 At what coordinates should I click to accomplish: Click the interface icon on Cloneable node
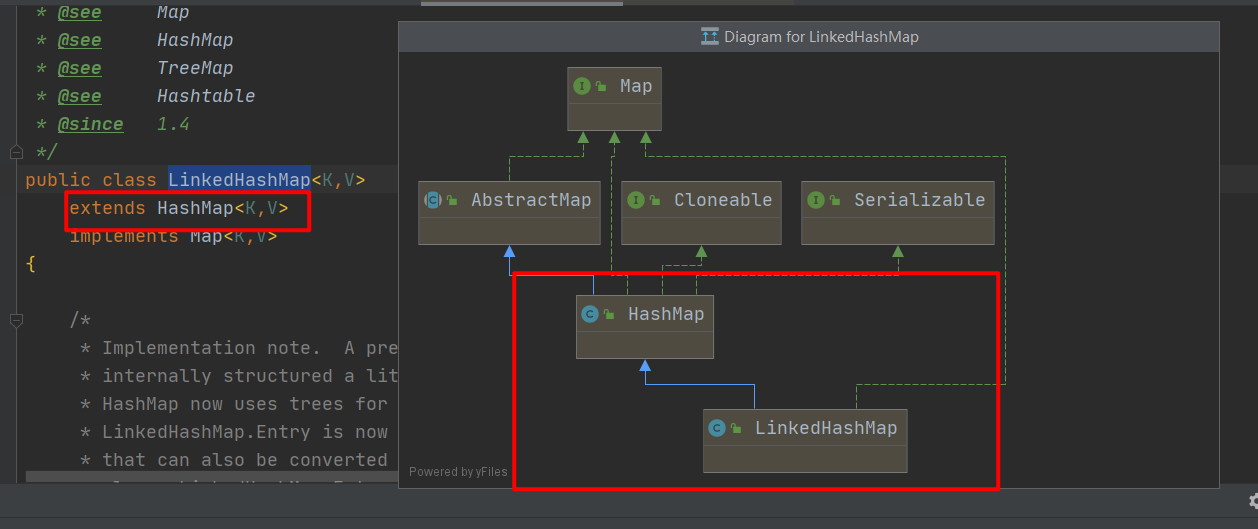tap(636, 200)
